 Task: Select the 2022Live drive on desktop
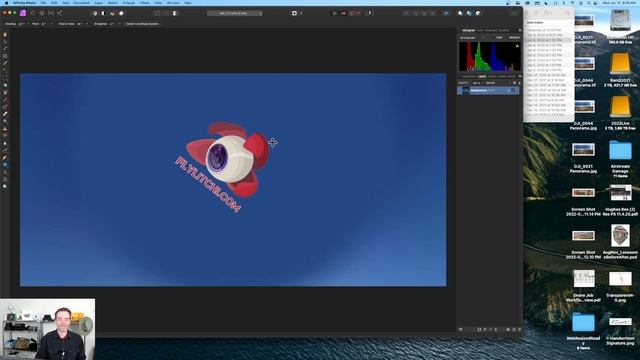click(620, 107)
